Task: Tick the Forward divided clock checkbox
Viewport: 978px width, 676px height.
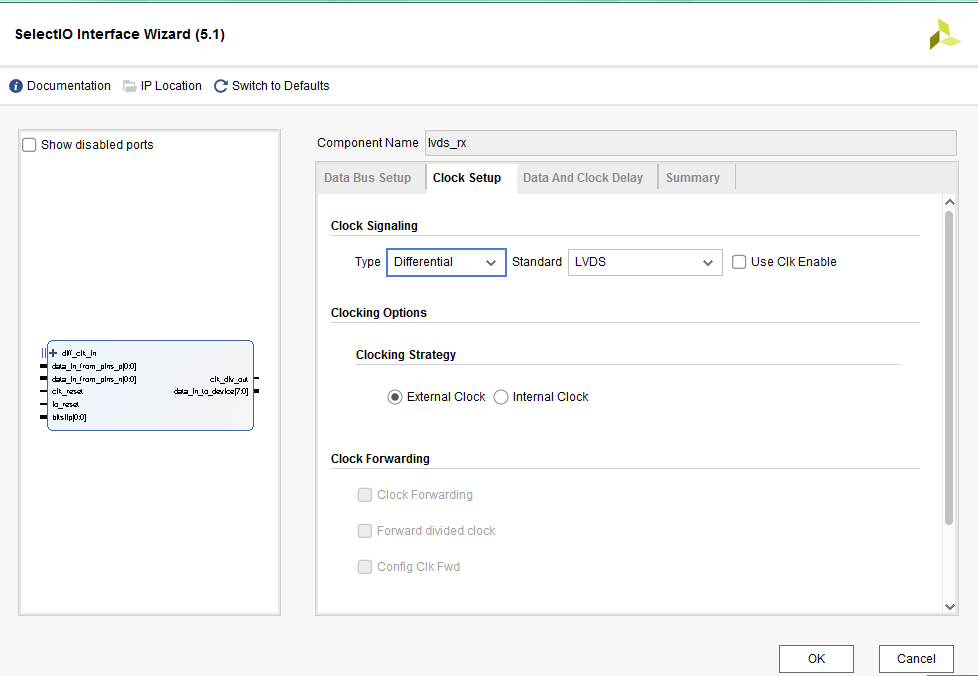Action: (365, 531)
